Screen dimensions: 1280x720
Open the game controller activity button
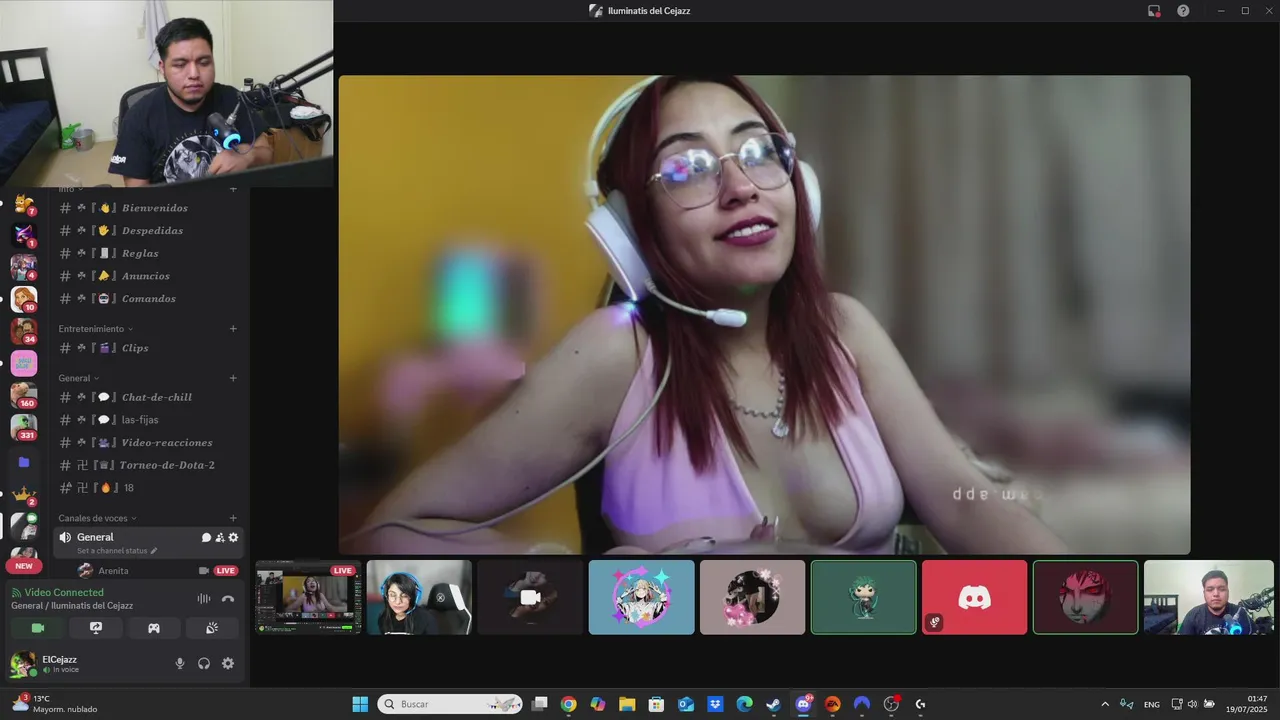tap(154, 628)
